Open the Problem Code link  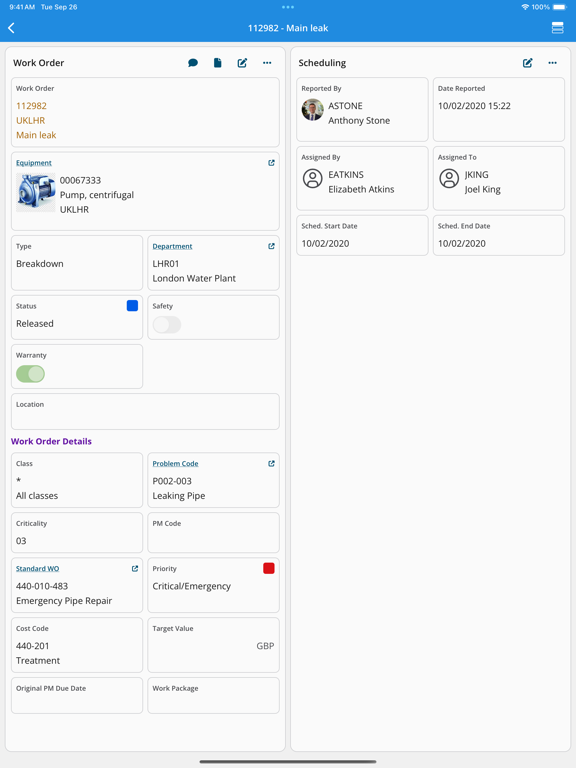point(175,463)
